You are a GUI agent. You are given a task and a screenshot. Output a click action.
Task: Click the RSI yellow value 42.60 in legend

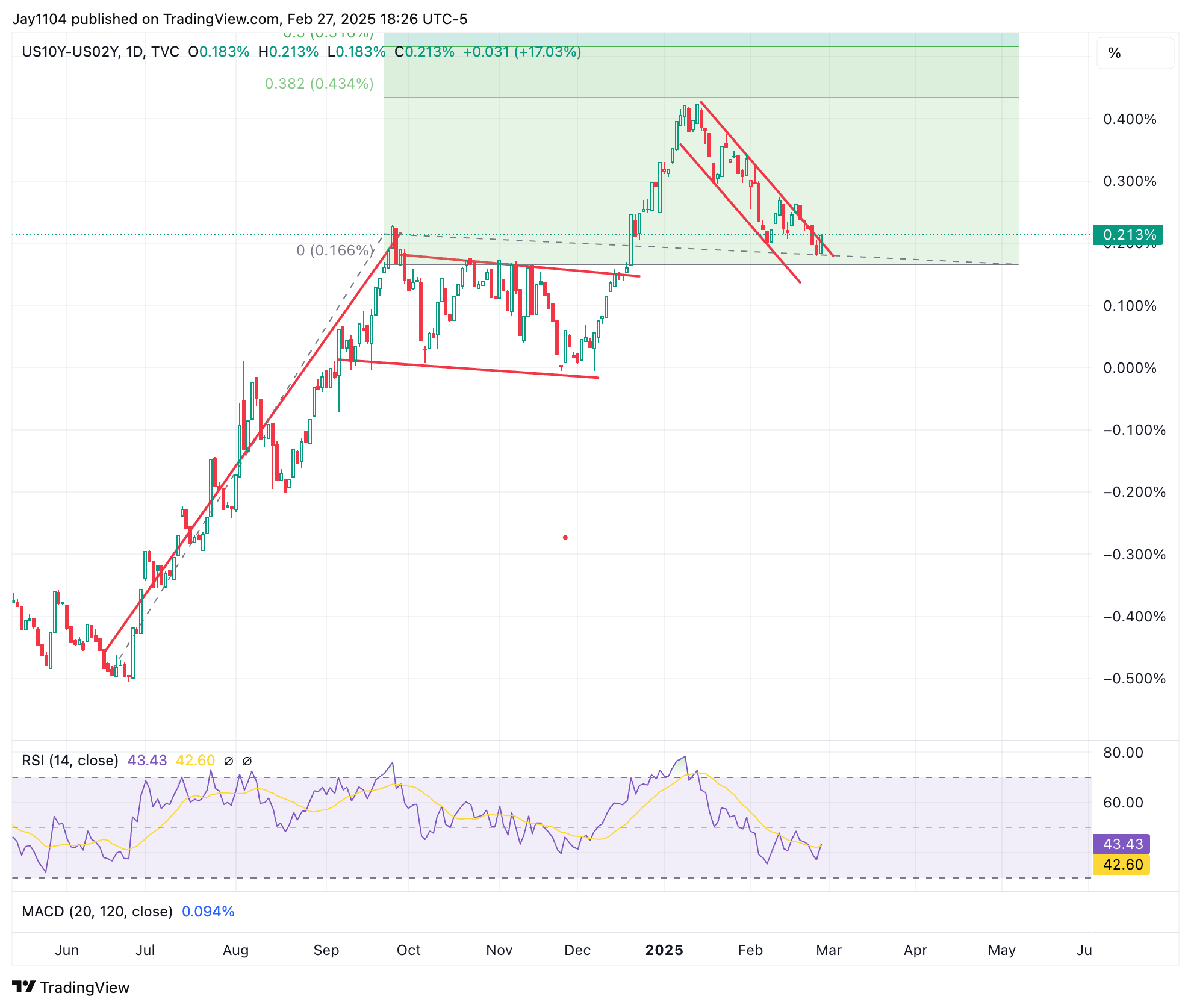[195, 761]
